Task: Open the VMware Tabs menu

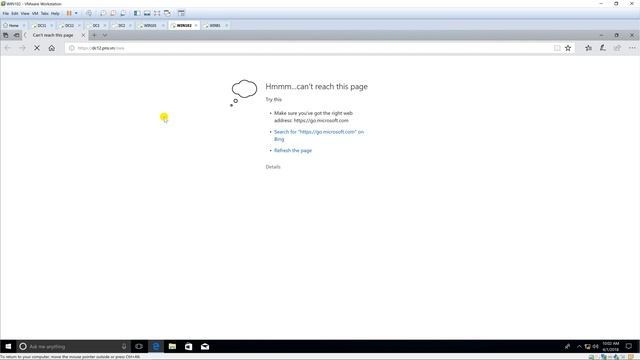Action: click(44, 13)
